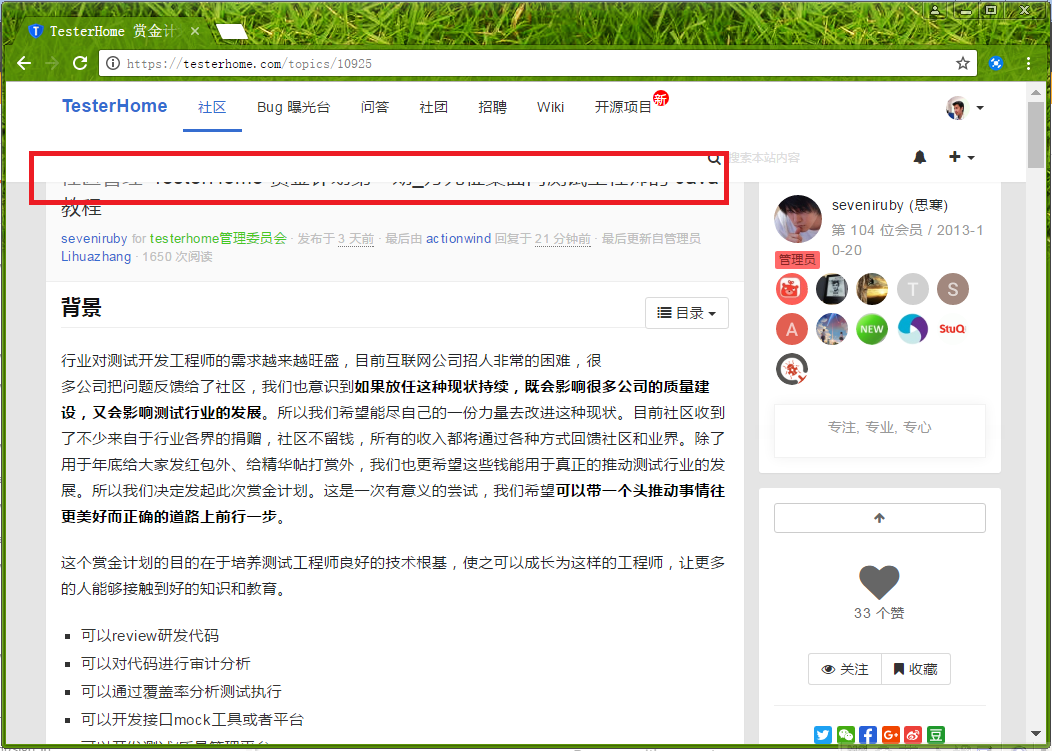1056x751 pixels.
Task: View seveniruby's large profile photo
Action: pyautogui.click(x=798, y=219)
